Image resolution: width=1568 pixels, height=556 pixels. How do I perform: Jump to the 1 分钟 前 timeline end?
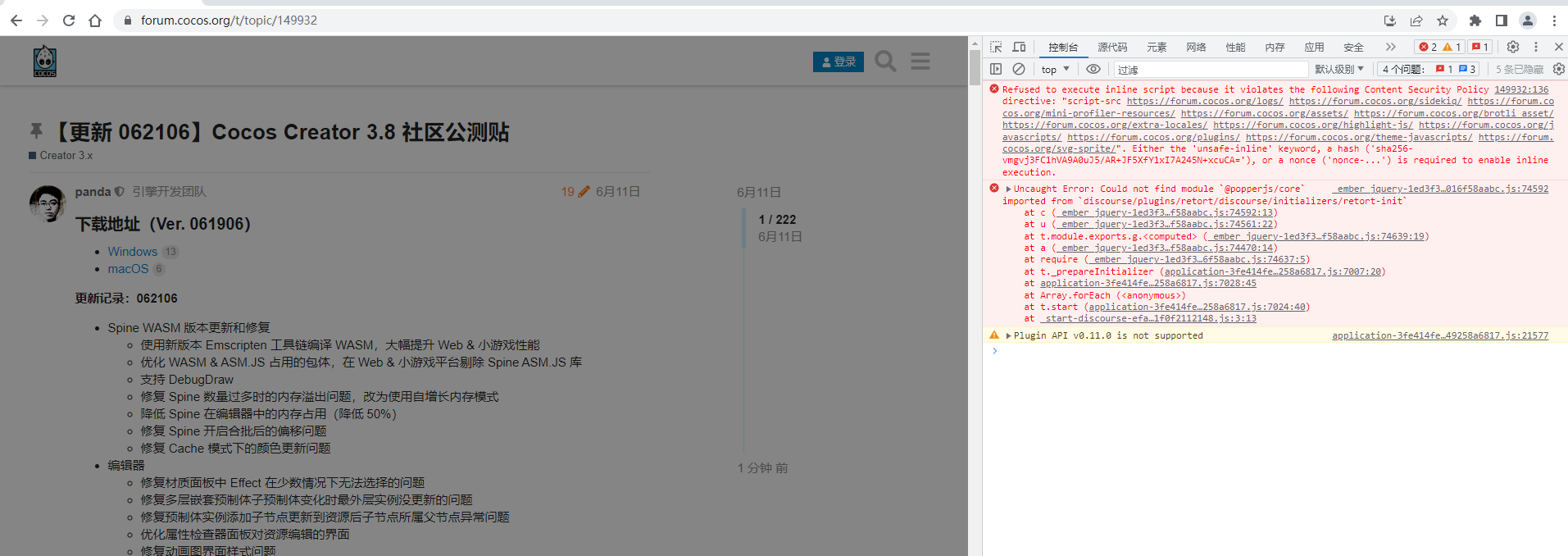(762, 468)
